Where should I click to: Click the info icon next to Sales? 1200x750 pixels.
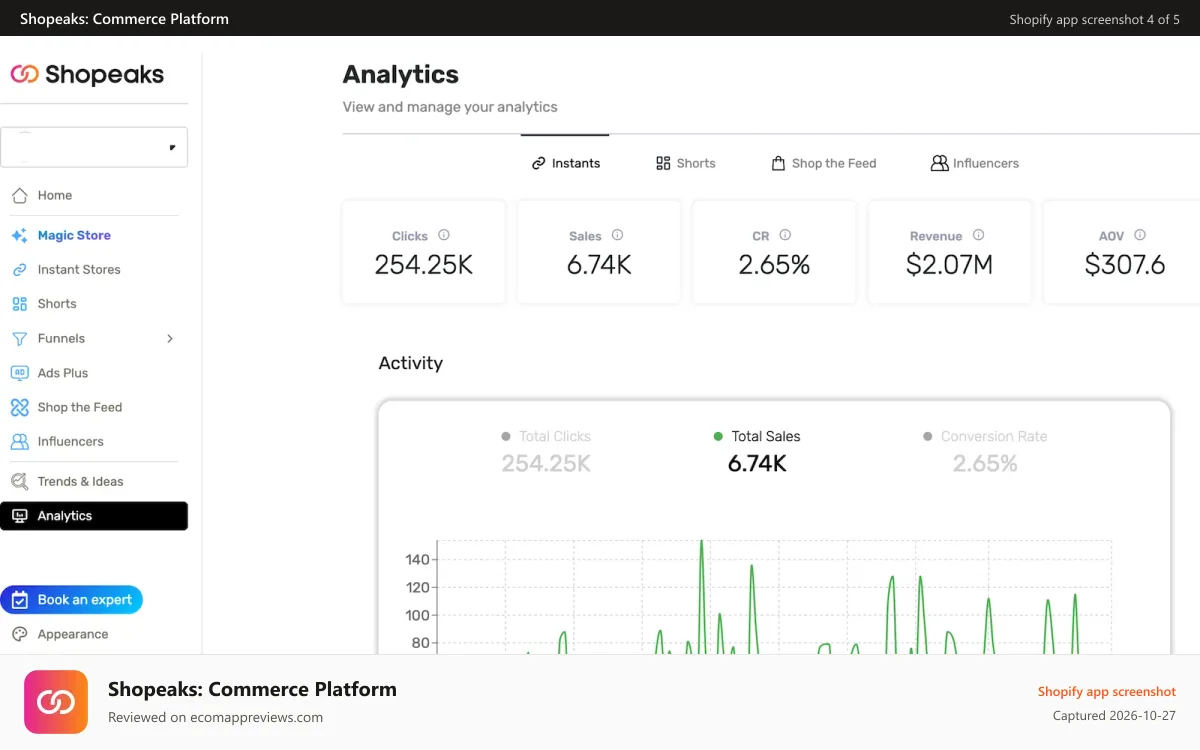[617, 235]
